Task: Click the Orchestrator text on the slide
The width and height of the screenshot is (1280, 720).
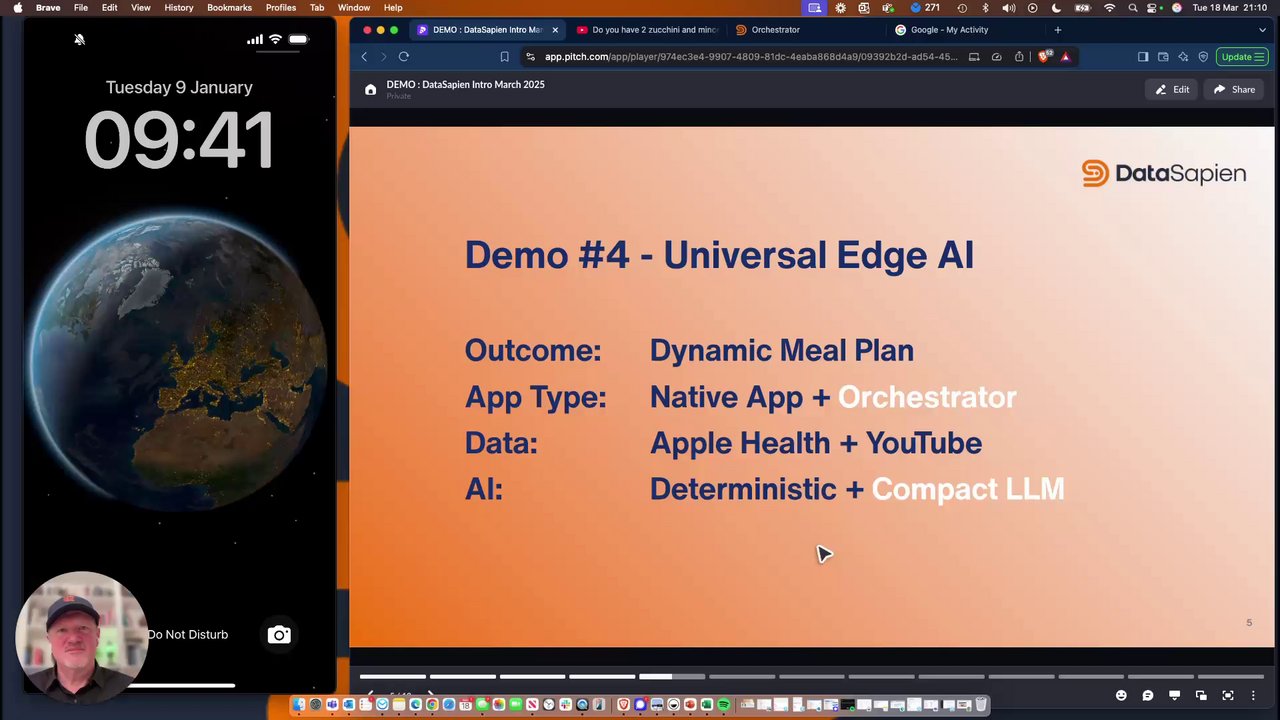Action: pos(927,397)
